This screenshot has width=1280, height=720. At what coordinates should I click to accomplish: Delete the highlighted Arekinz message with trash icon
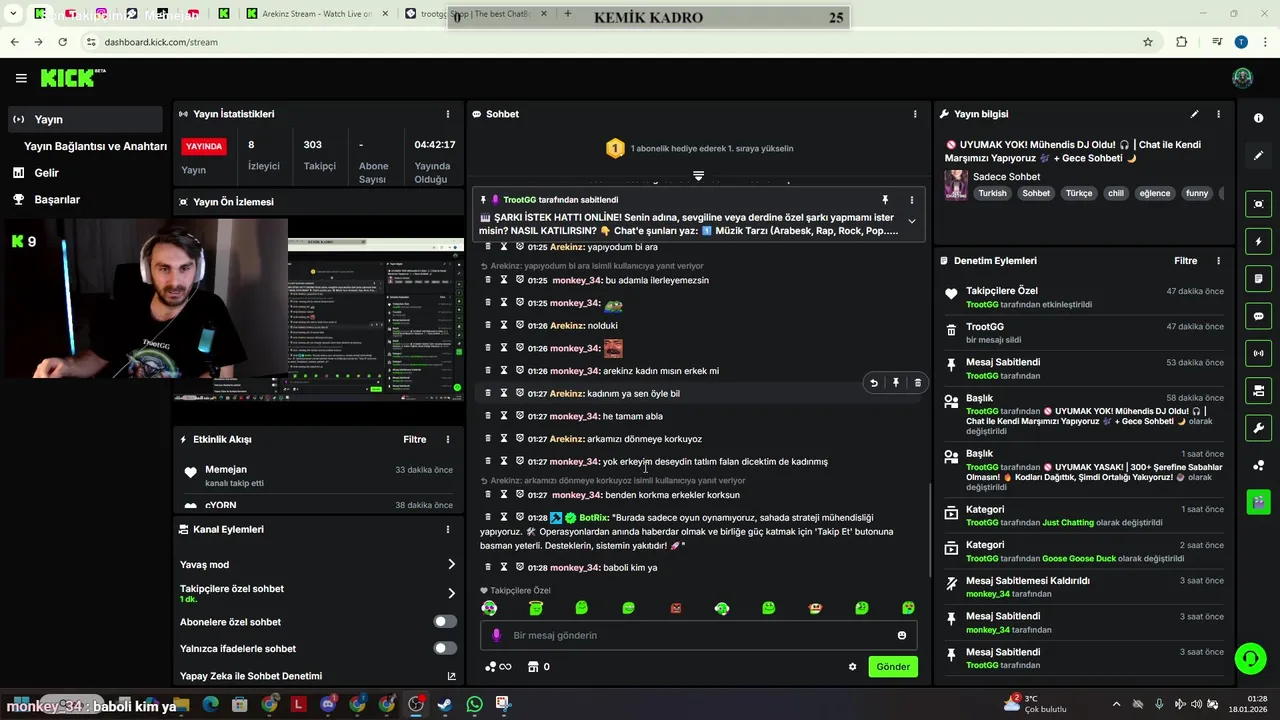(x=918, y=383)
